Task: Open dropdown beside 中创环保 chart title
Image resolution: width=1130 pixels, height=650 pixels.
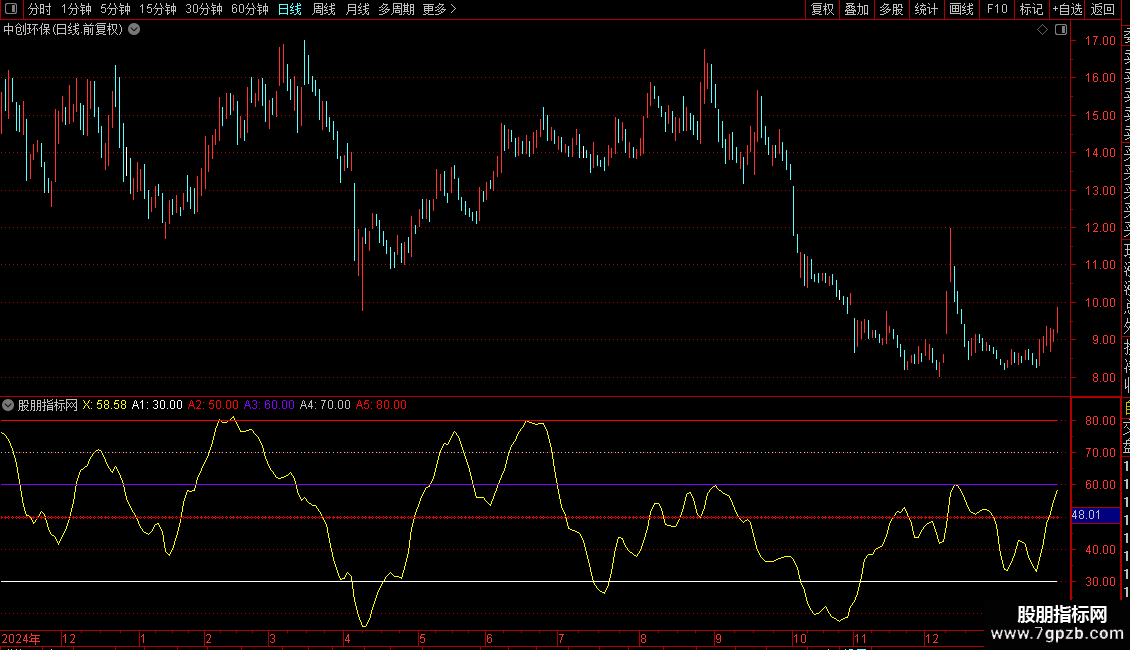Action: click(134, 30)
